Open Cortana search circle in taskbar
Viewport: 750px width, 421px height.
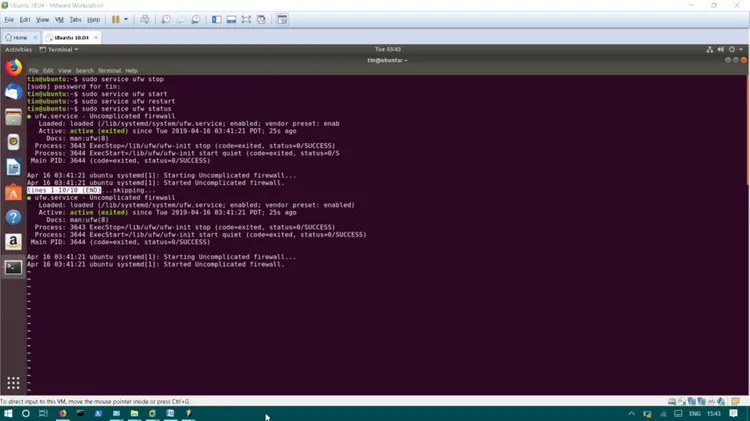(26, 413)
